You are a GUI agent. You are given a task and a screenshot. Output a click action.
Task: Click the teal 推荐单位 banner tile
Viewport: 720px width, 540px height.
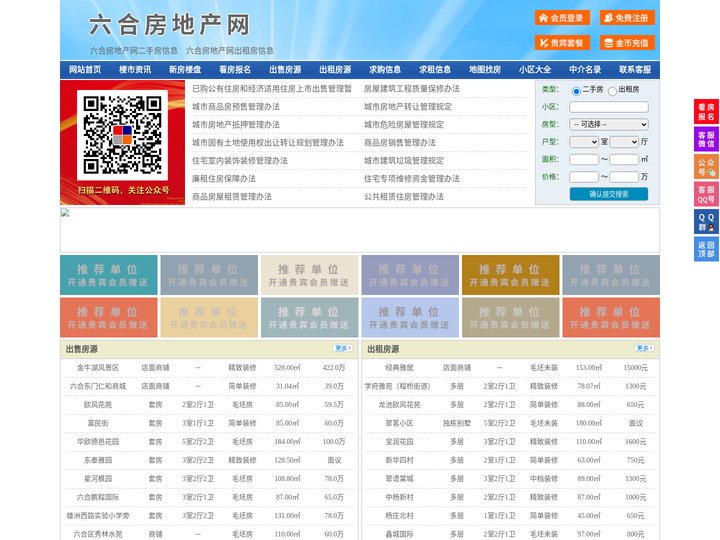coord(109,275)
